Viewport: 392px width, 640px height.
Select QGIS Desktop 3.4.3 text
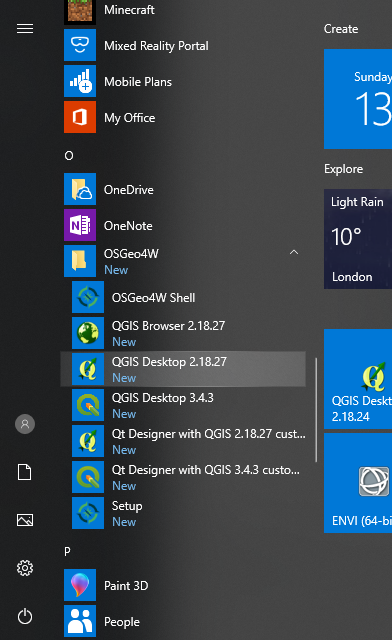163,398
